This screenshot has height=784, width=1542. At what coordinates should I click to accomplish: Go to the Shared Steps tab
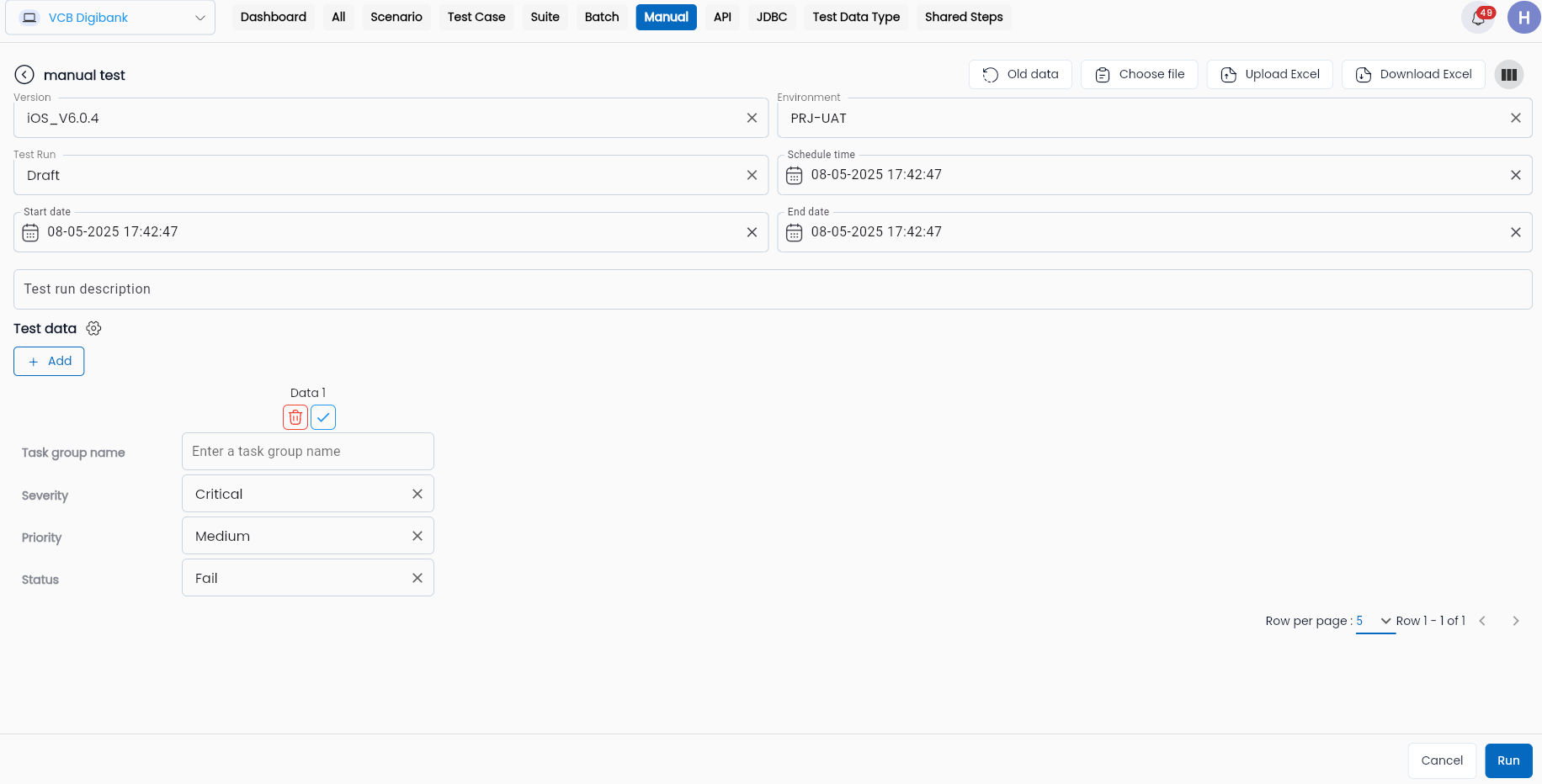(964, 17)
